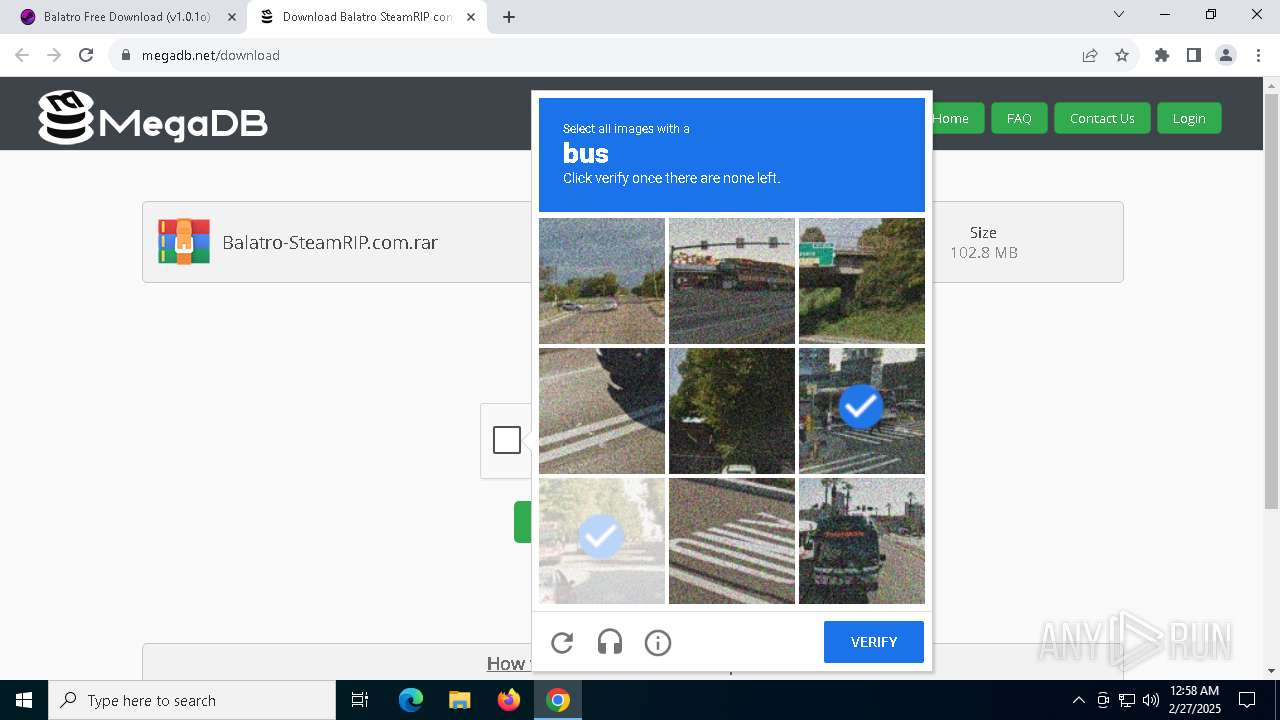Viewport: 1280px width, 720px height.
Task: Click the Balatro-SteamRIP.com.rar file name
Action: pos(330,242)
